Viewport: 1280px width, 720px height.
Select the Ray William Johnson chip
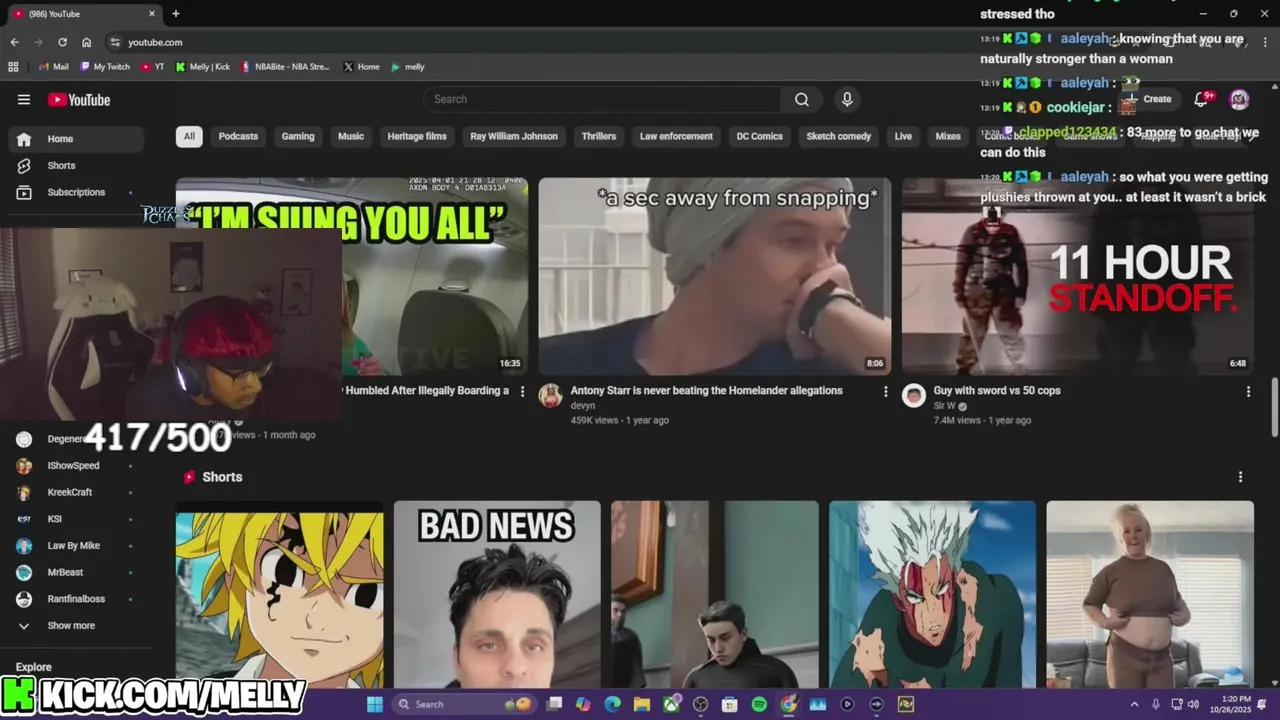(514, 136)
